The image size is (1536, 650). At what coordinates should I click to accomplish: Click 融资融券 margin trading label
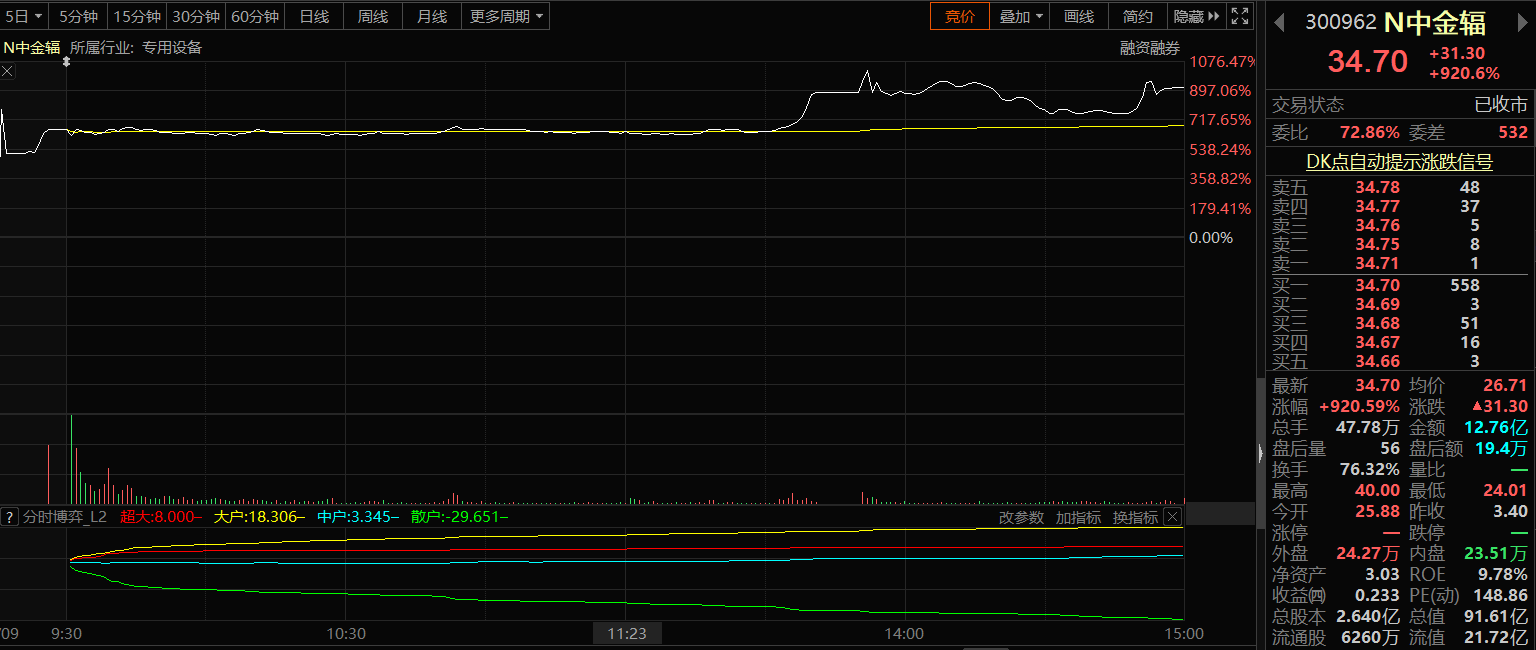(1150, 47)
